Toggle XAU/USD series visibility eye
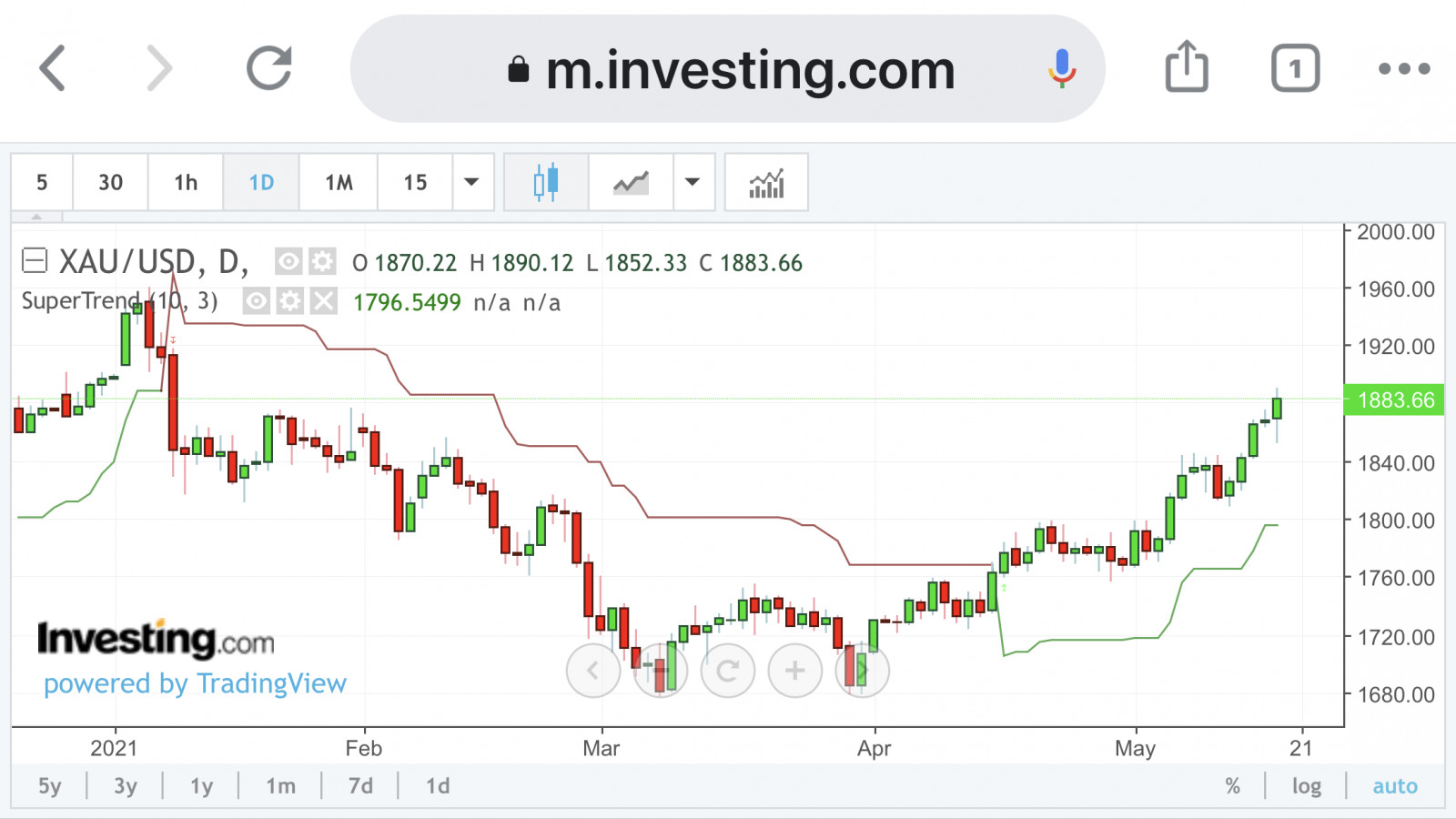Image resolution: width=1456 pixels, height=819 pixels. [x=288, y=262]
